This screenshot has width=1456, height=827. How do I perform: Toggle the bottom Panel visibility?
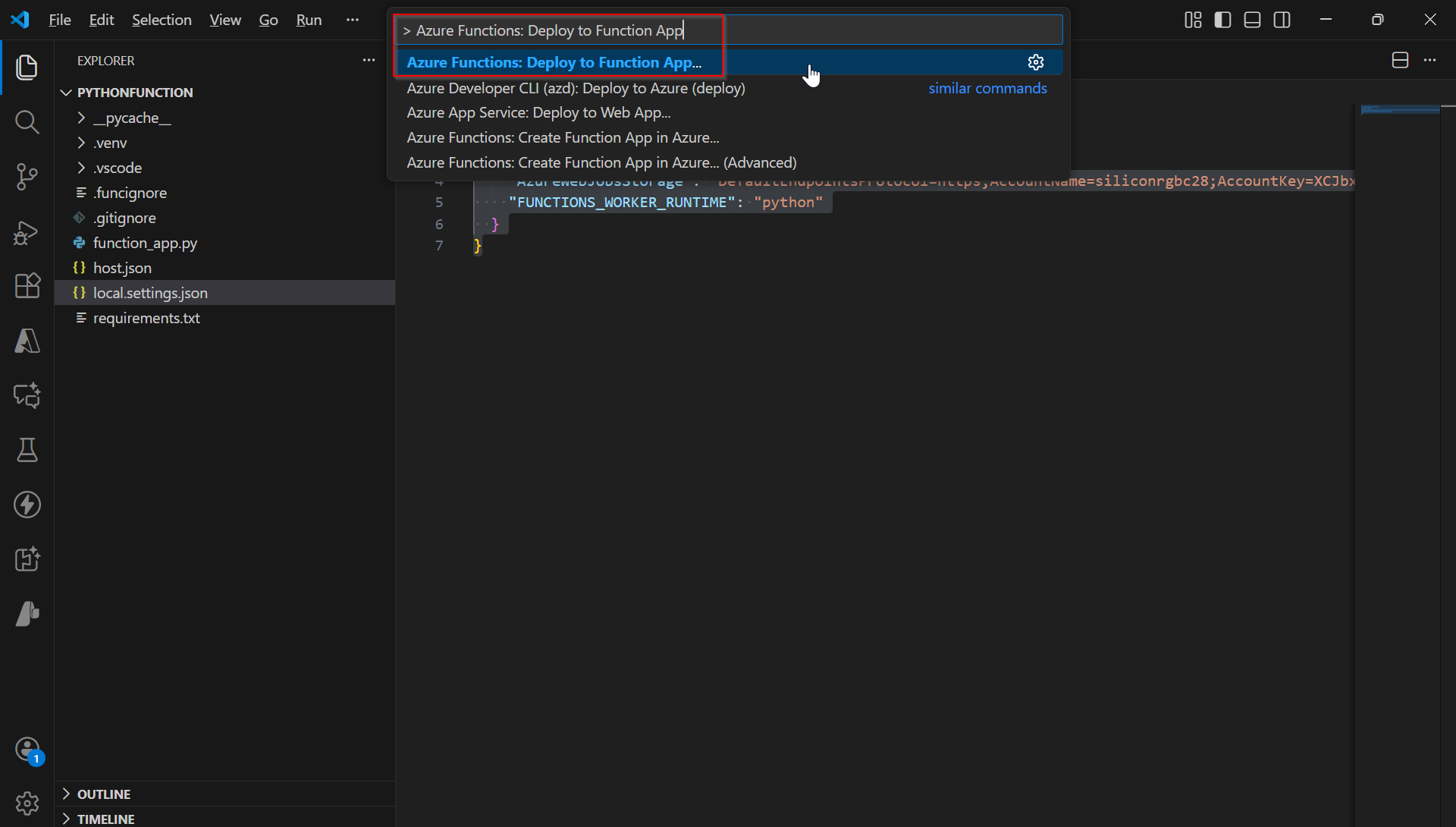[1253, 20]
